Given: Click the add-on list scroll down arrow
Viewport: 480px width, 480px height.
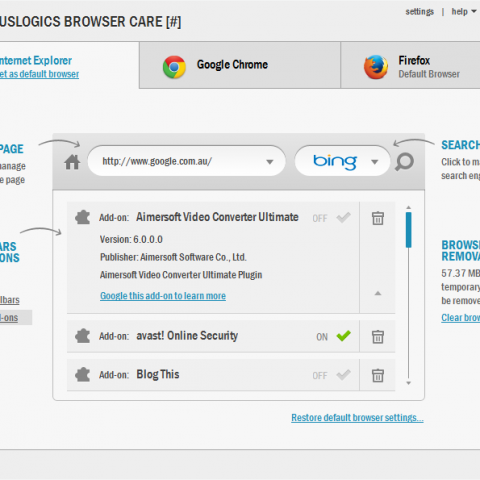Looking at the screenshot, I should coord(409,383).
